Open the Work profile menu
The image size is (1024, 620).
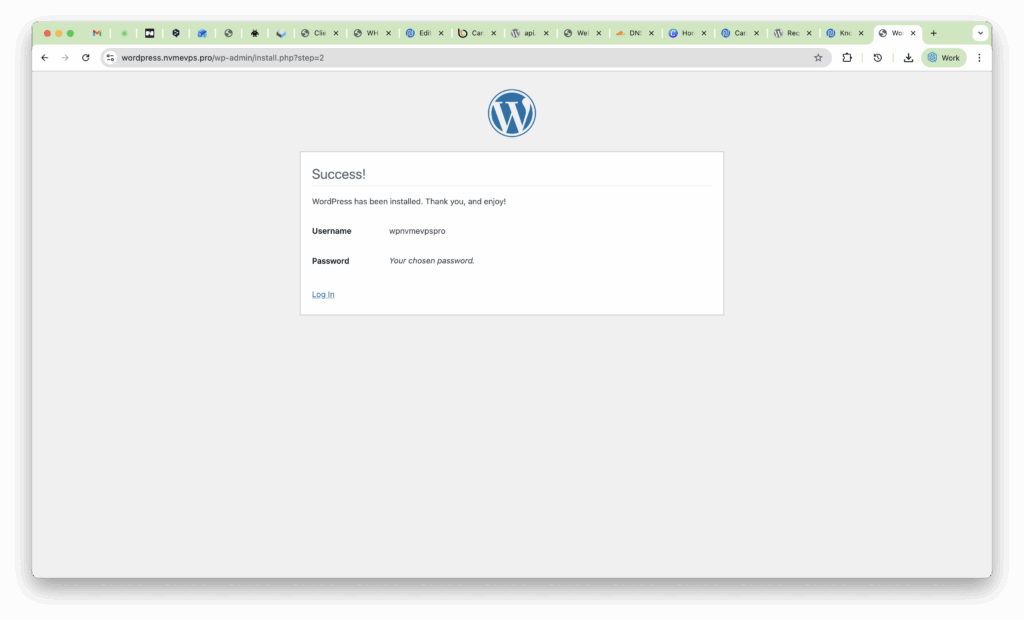pyautogui.click(x=943, y=58)
